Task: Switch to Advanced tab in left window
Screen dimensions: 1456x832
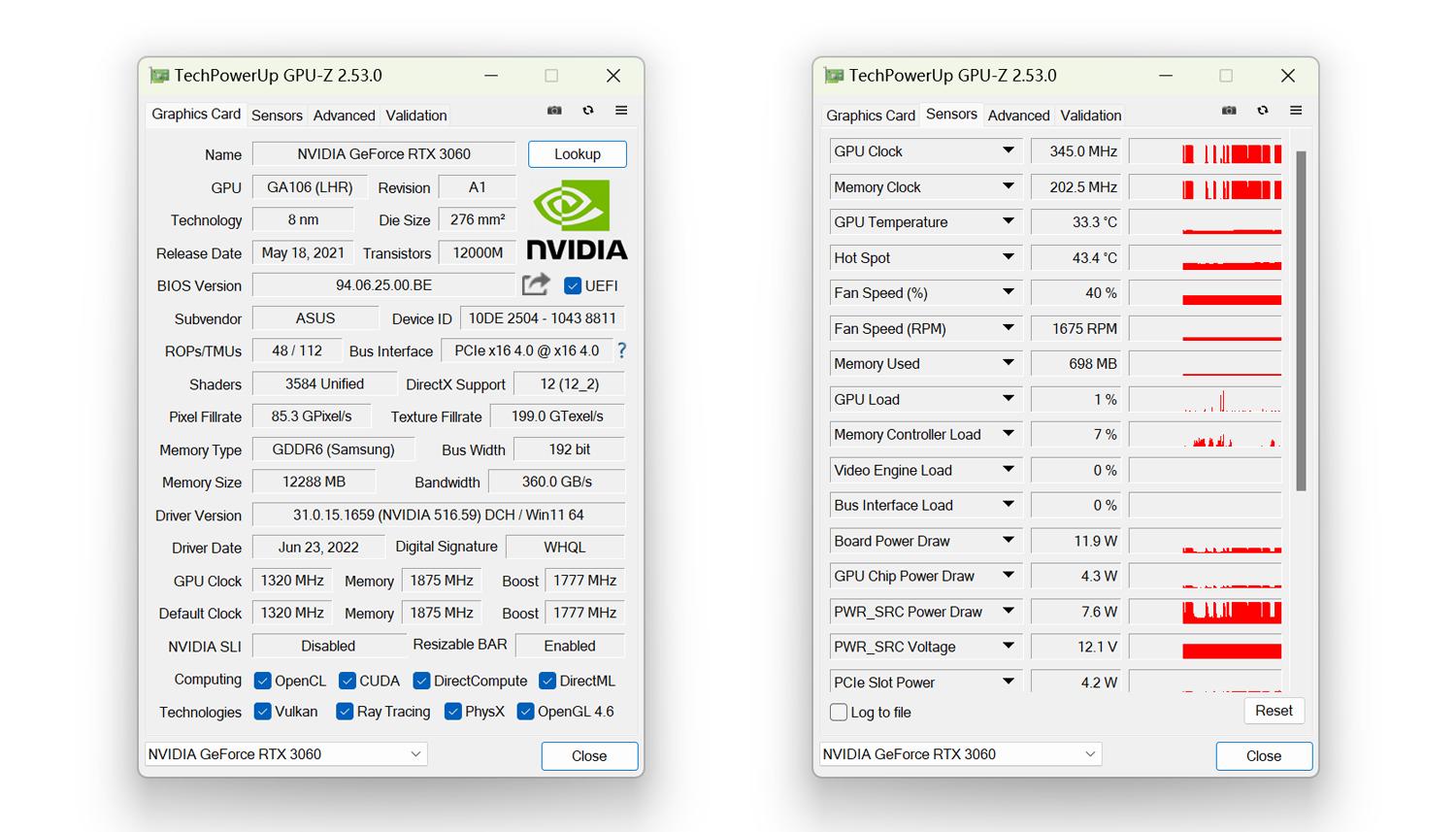Action: pos(344,116)
